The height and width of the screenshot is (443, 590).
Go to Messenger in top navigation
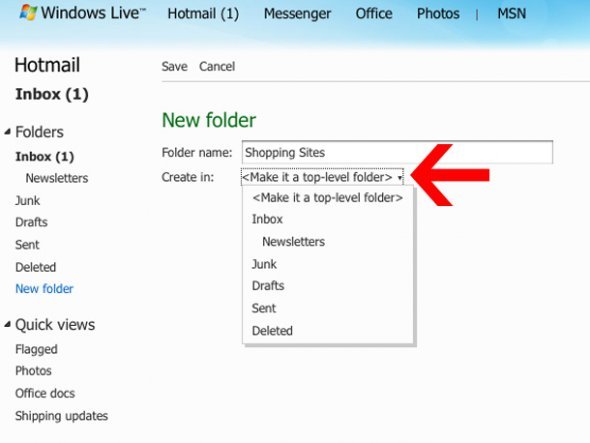(297, 14)
